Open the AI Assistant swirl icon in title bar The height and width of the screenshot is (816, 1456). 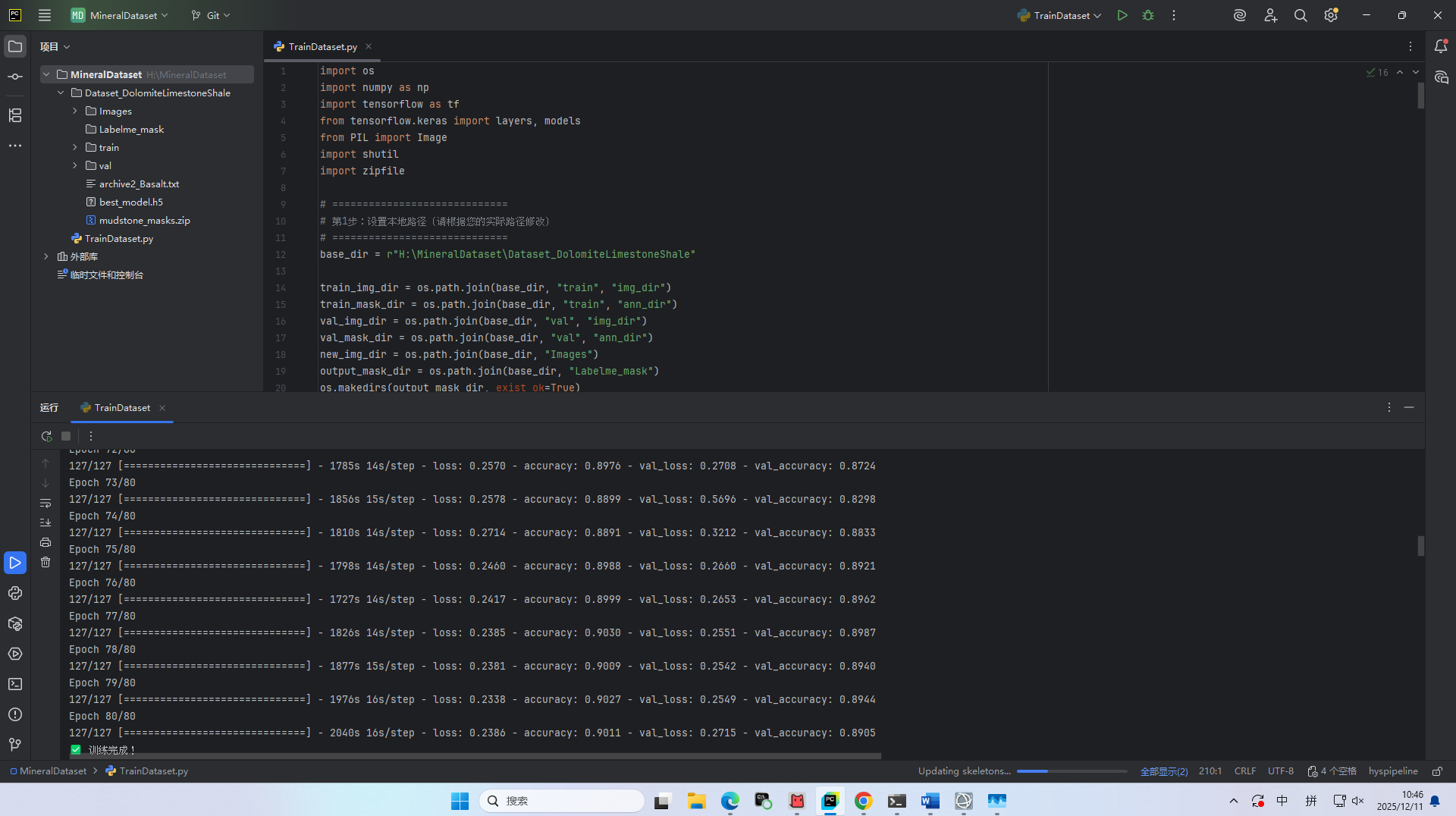tap(1240, 15)
